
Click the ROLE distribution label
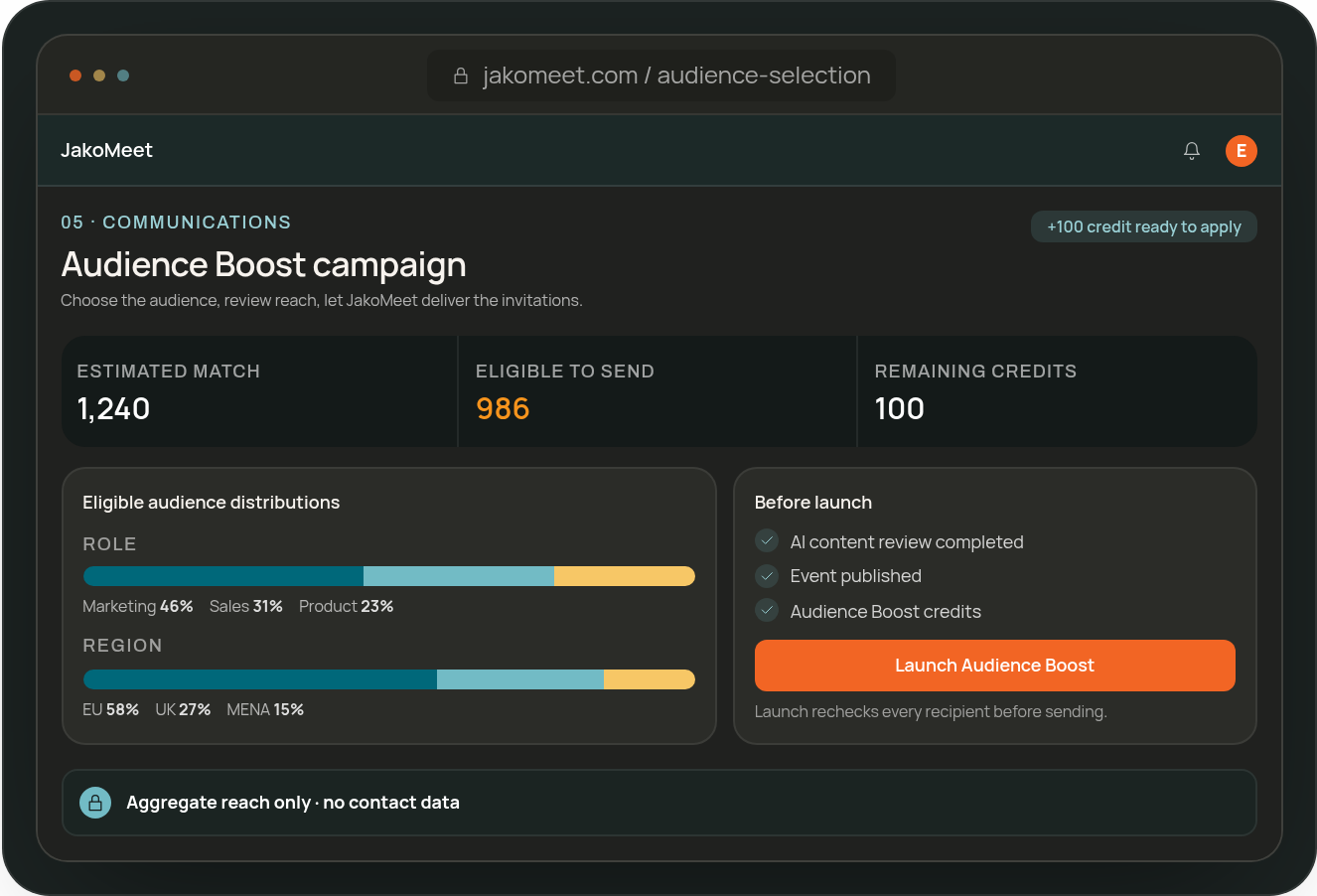[109, 544]
